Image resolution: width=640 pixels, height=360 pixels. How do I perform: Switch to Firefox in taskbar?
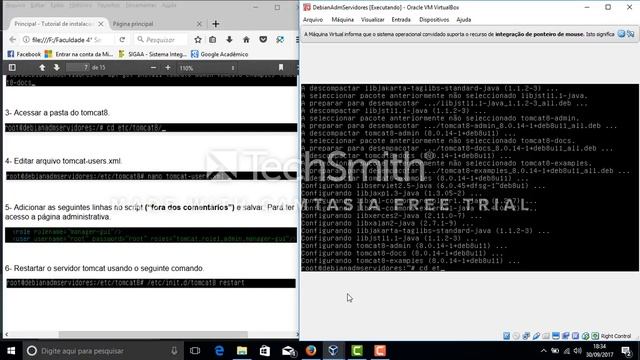(x=311, y=351)
